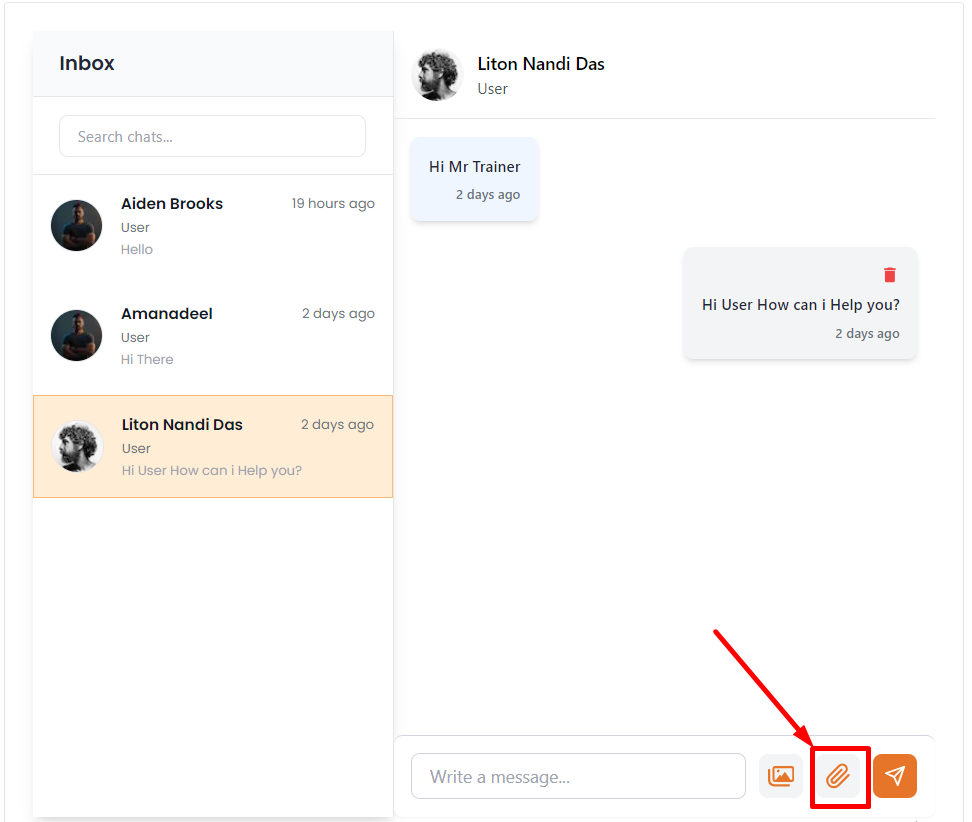Click the "Hi There" message preview
Image resolution: width=972 pixels, height=822 pixels.
tap(147, 360)
